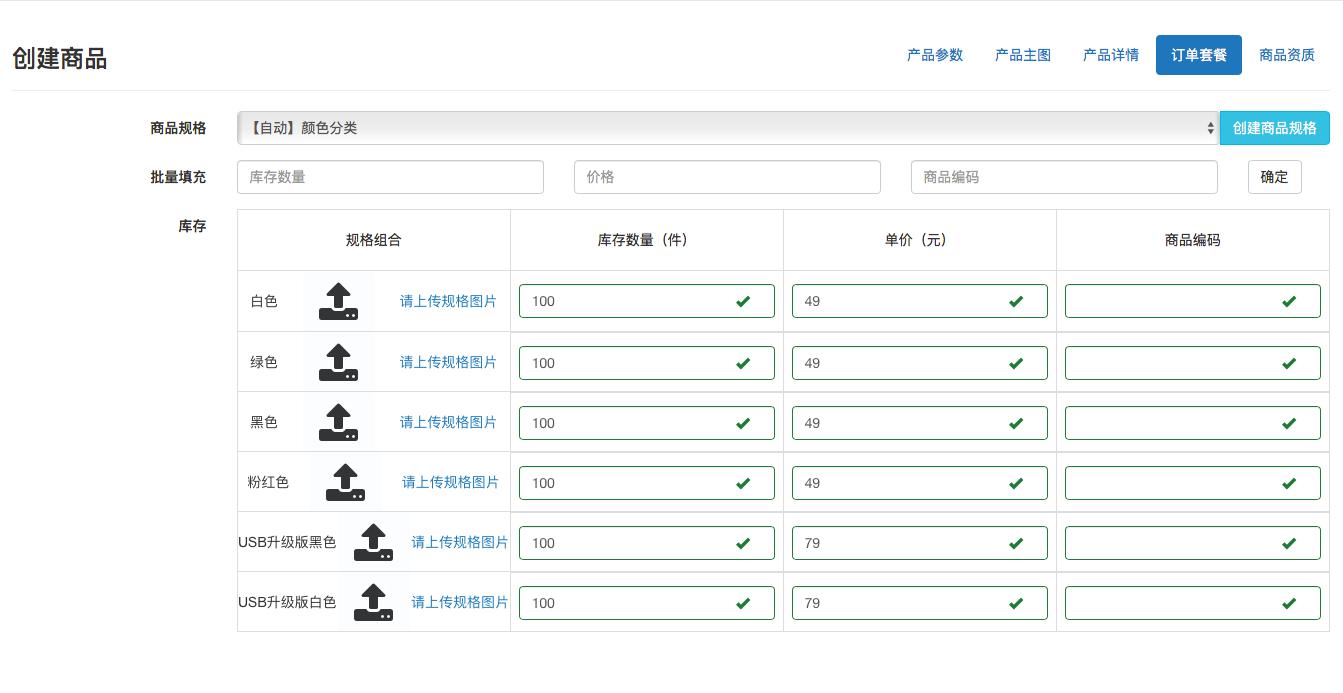The height and width of the screenshot is (693, 1343).
Task: Click the upload icon for 白色 row
Action: coord(338,301)
